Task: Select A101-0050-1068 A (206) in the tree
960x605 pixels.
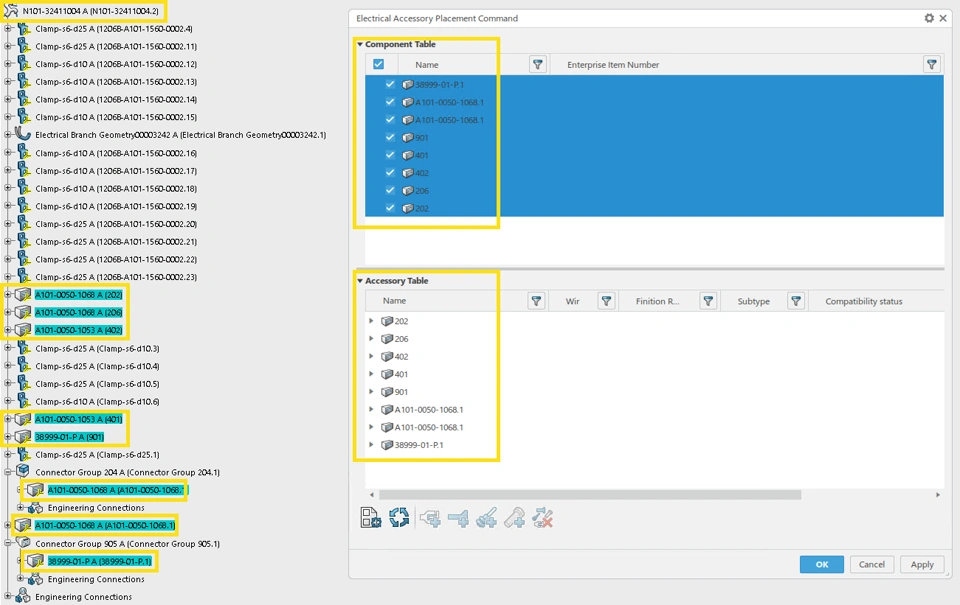Action: (78, 312)
